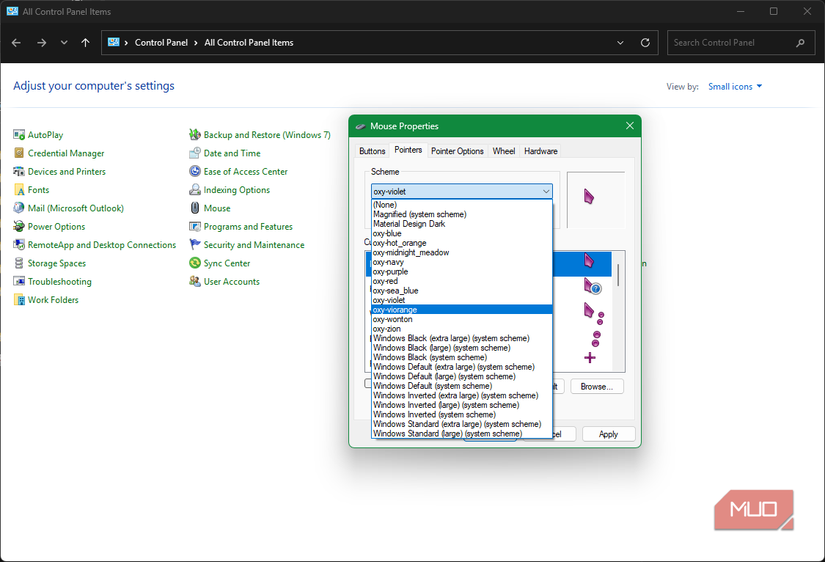Open Troubleshooting icon

coord(19,282)
